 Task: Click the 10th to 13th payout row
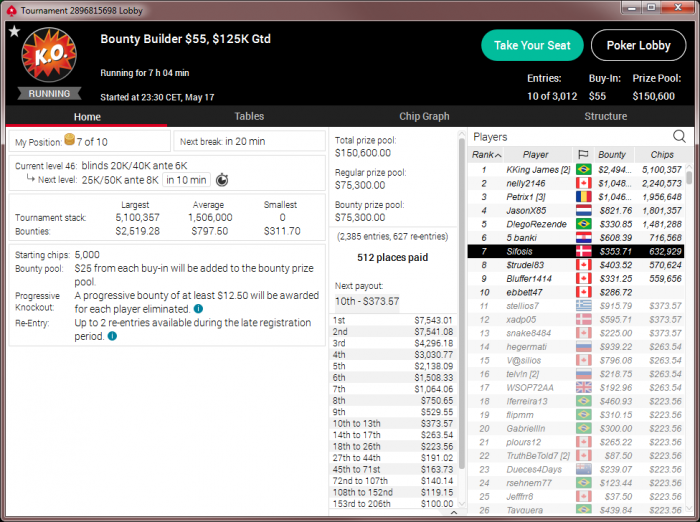(x=393, y=423)
